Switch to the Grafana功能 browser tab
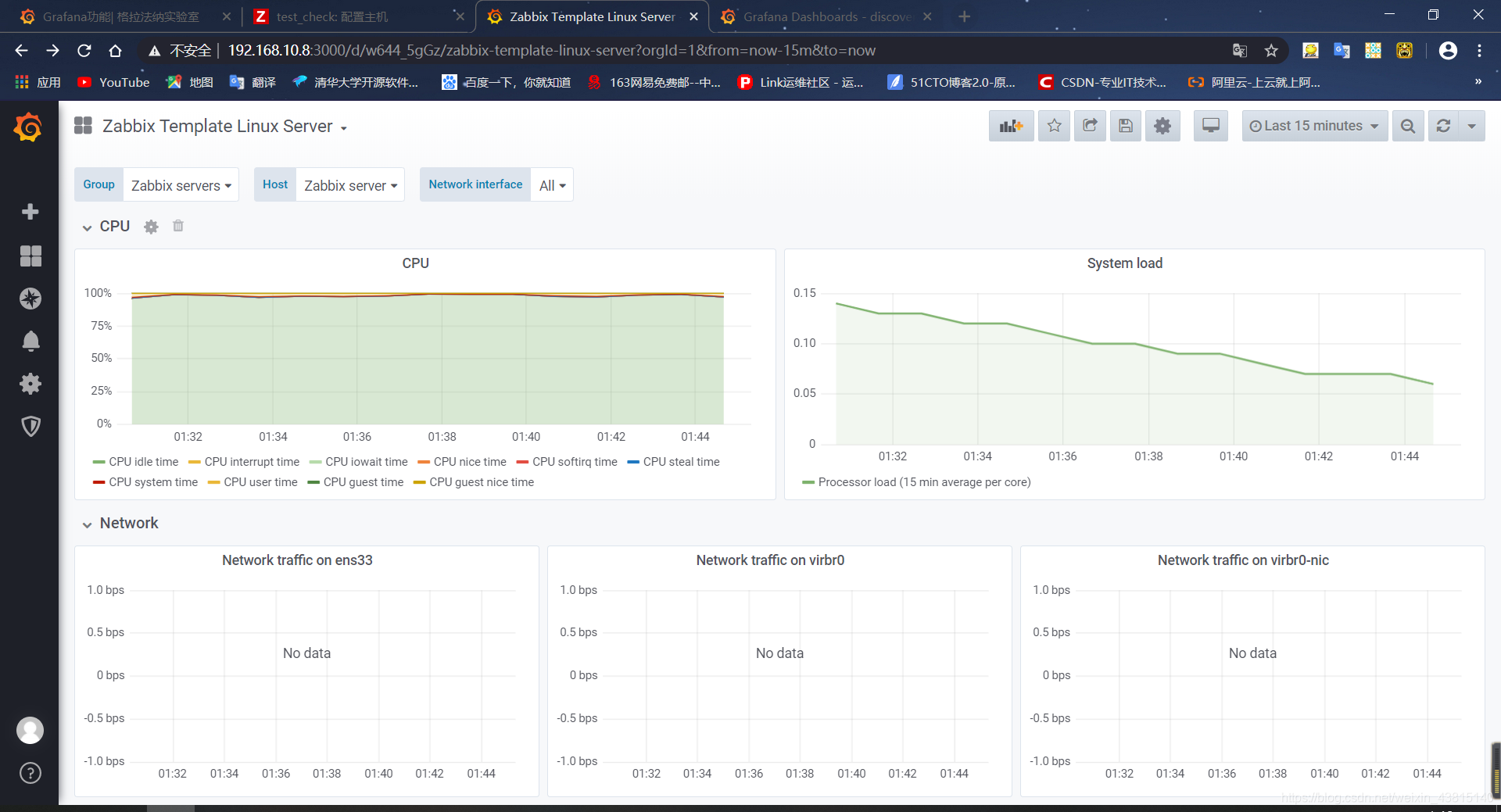Viewport: 1501px width, 812px height. 121,16
